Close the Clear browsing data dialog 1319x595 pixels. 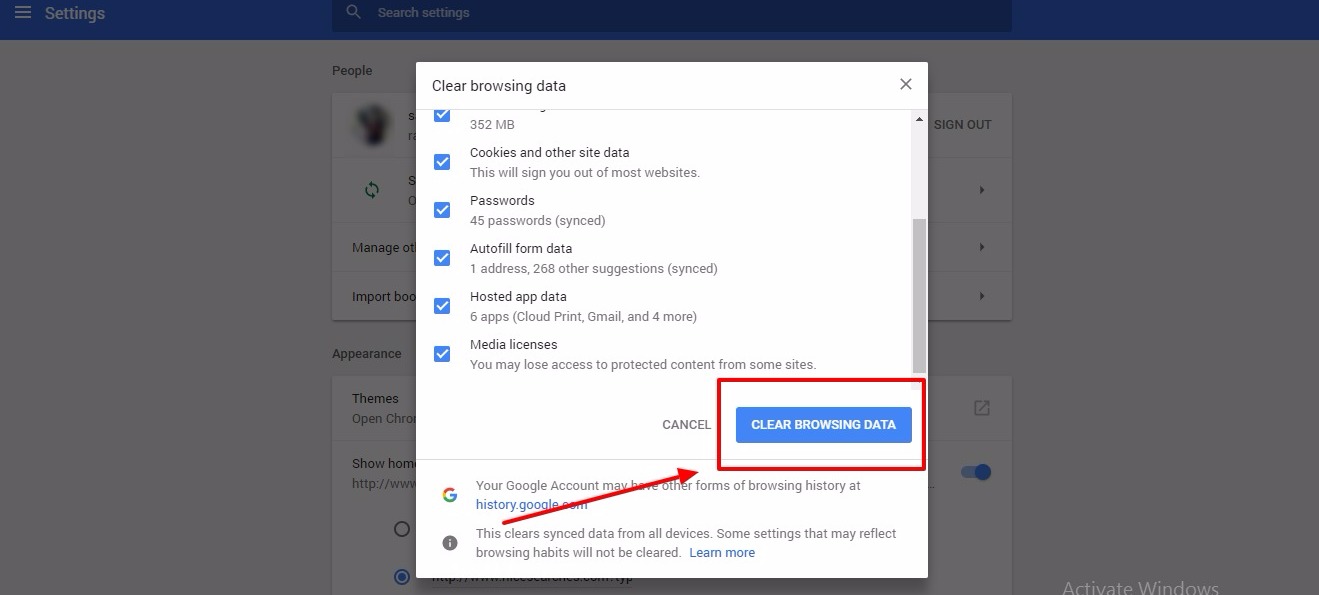click(905, 84)
